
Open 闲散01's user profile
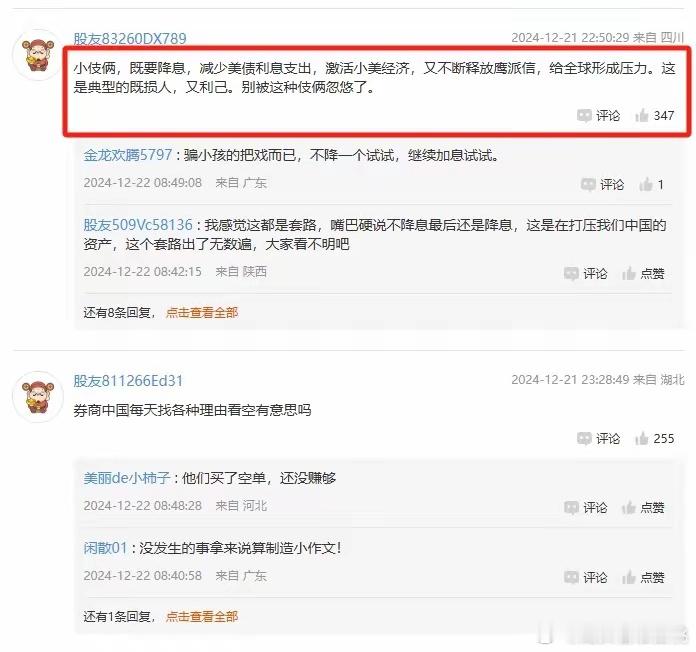coord(105,548)
